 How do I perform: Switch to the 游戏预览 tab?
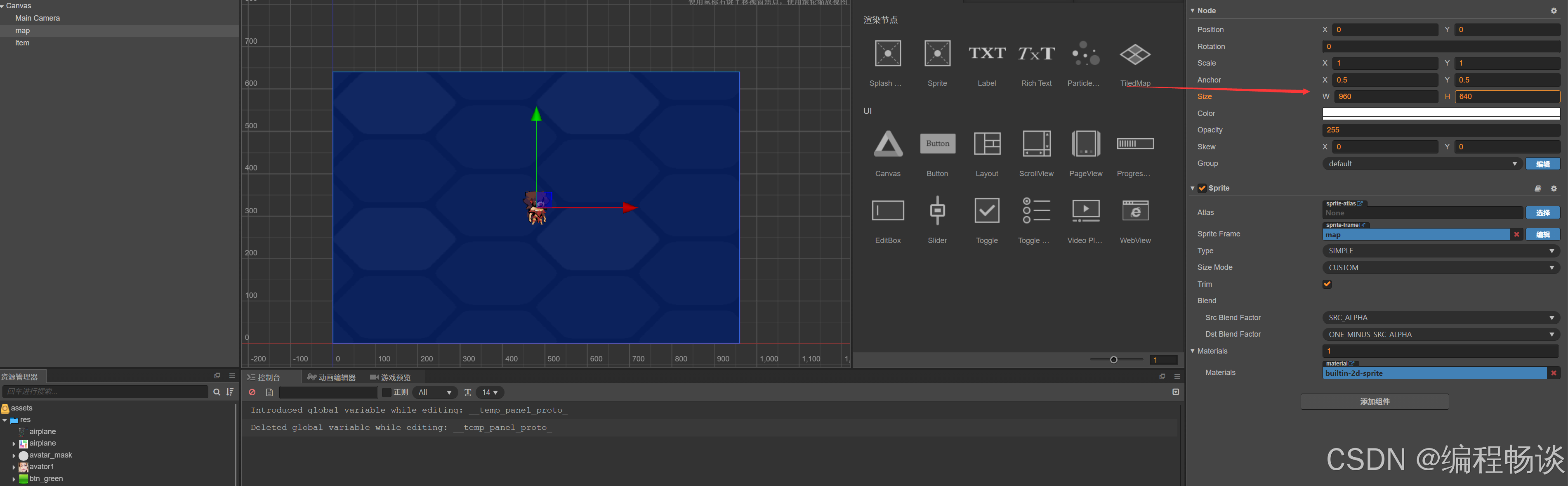[x=391, y=377]
